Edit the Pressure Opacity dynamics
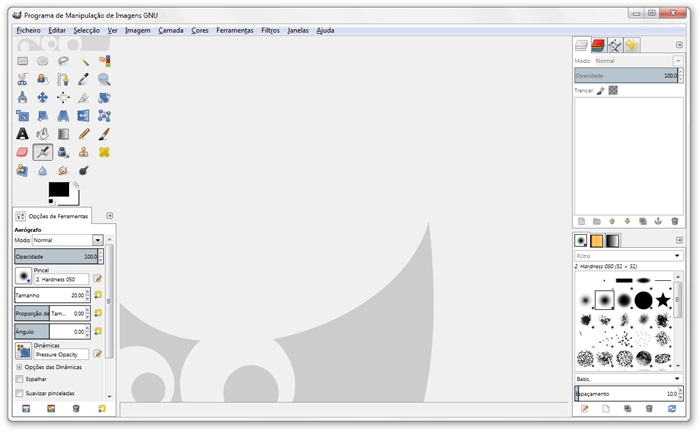Image resolution: width=700 pixels, height=432 pixels. pos(97,354)
